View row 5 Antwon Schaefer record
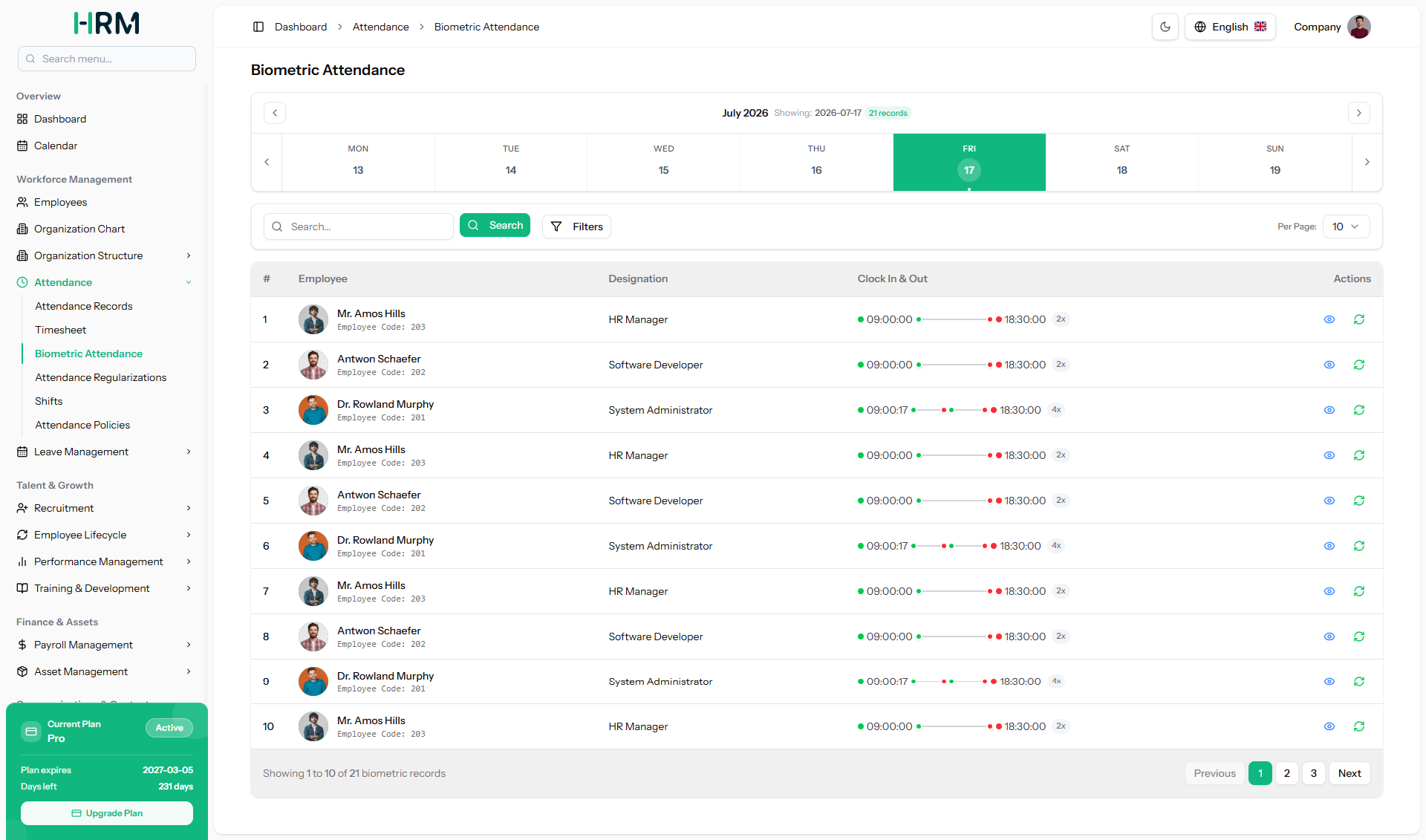Viewport: 1426px width, 840px height. 1329,501
